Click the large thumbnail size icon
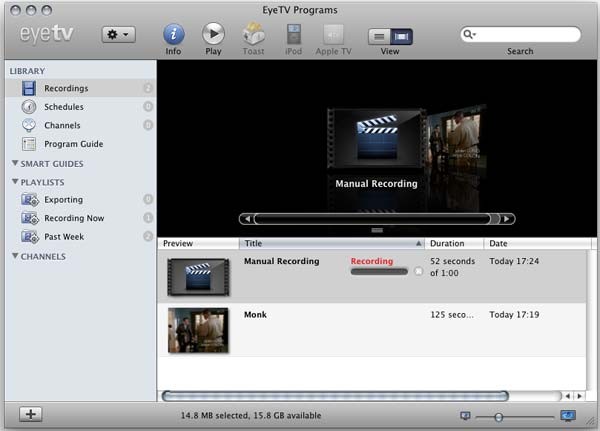This screenshot has height=431, width=600. point(568,415)
